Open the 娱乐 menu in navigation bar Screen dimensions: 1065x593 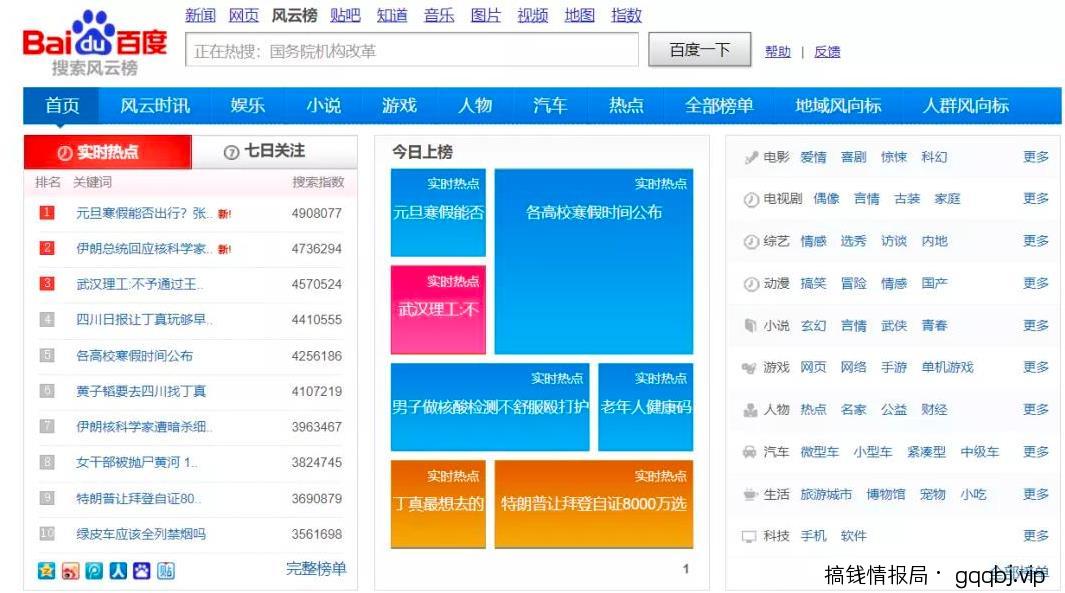click(x=245, y=105)
